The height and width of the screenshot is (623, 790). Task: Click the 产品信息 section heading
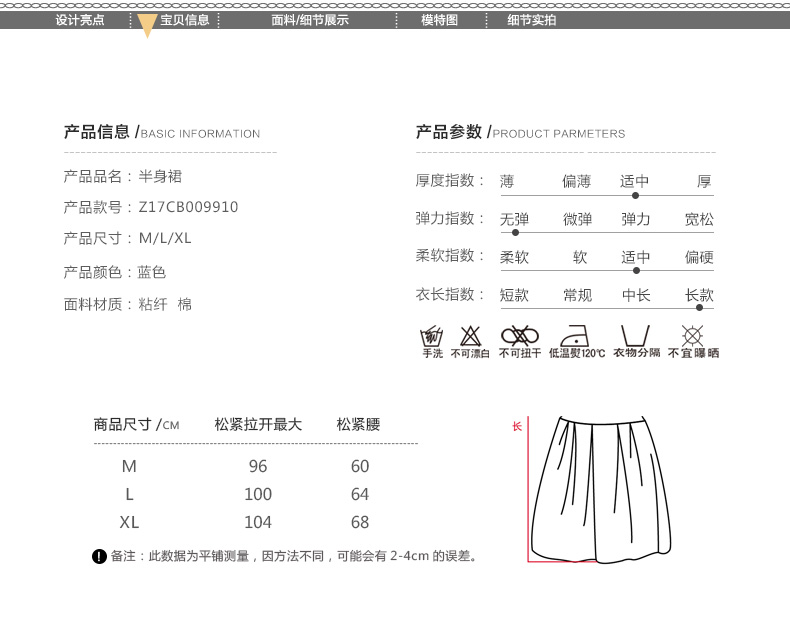162,132
